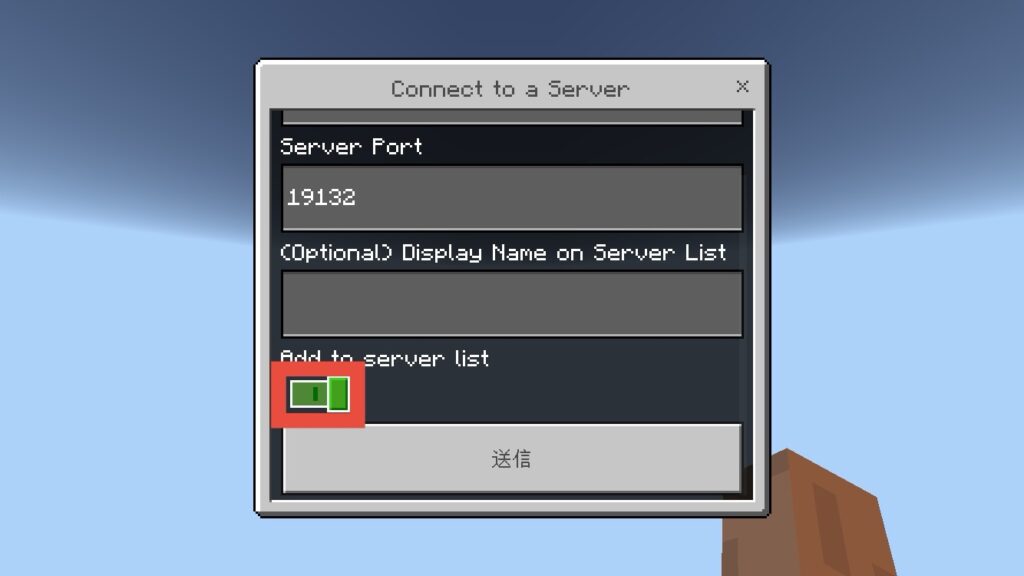Click the Add to server list label
Screen dimensions: 1024x576
pos(385,358)
